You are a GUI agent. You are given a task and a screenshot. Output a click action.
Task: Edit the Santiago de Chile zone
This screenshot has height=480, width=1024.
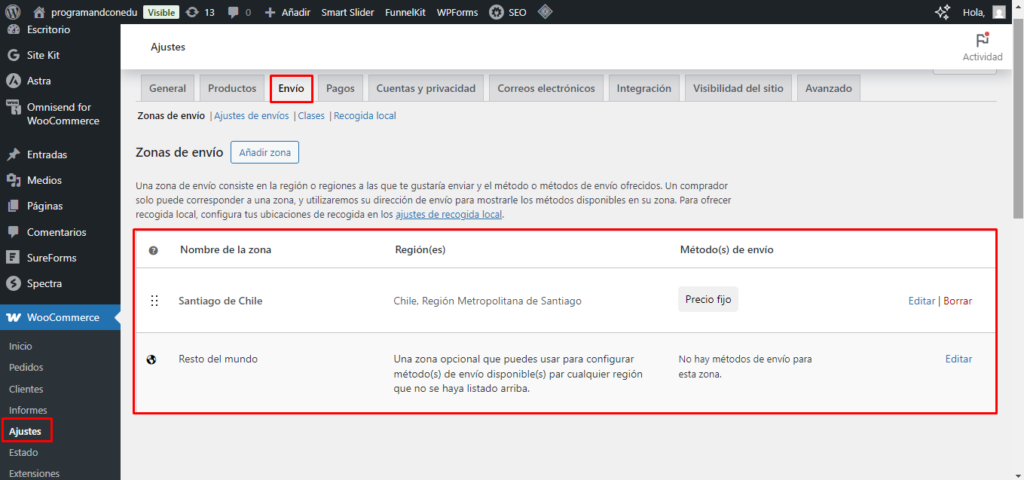point(921,301)
